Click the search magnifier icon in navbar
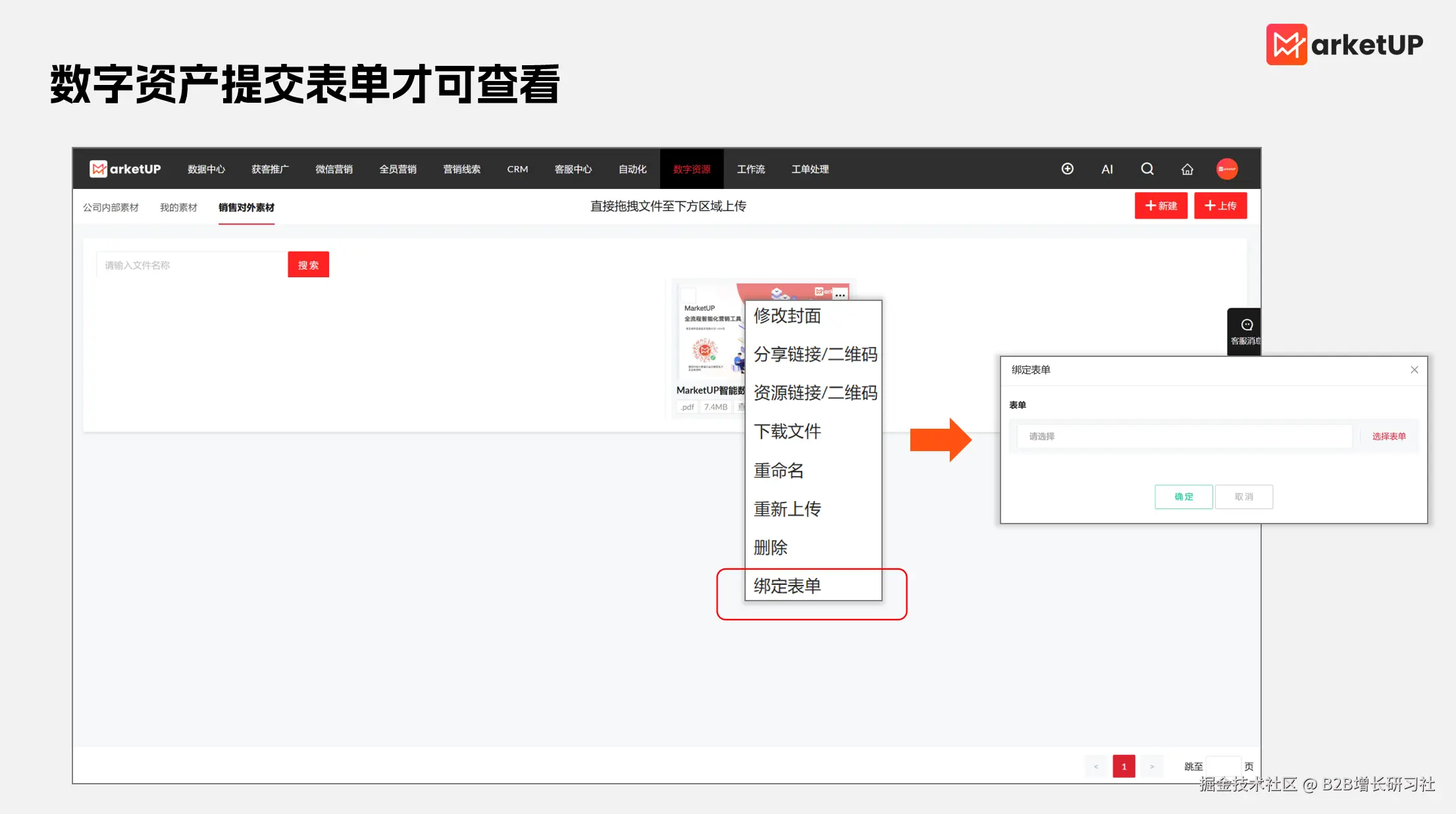 coord(1147,169)
